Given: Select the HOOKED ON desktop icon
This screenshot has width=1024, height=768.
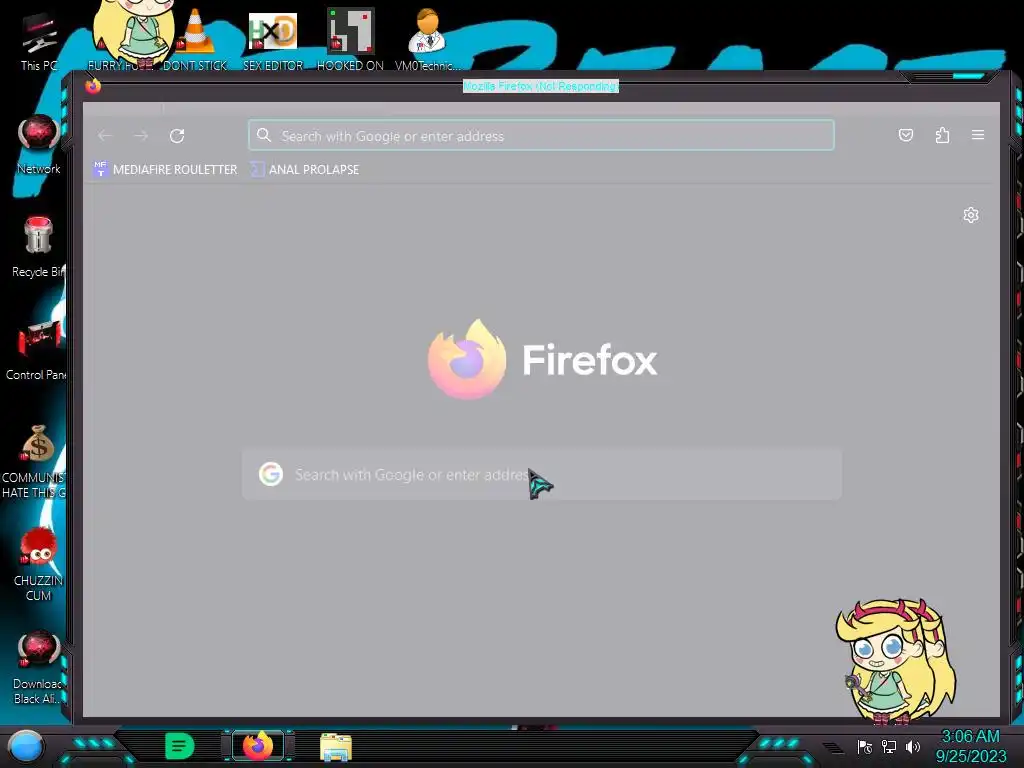Looking at the screenshot, I should [x=350, y=39].
